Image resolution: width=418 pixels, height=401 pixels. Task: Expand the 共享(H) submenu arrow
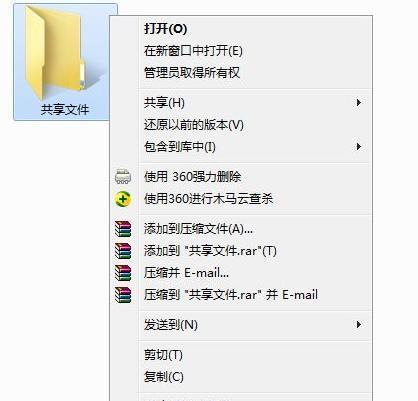359,102
